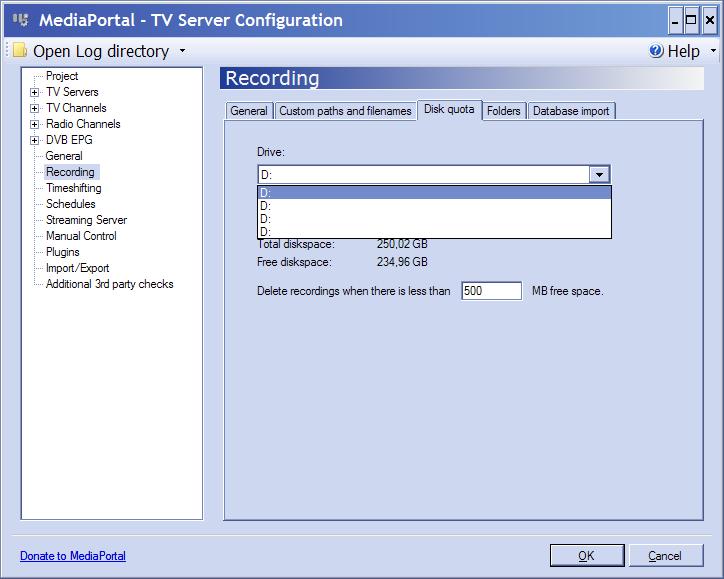Screen dimensions: 724x579
Task: Select Timeshifting in the settings tree
Action: [73, 188]
